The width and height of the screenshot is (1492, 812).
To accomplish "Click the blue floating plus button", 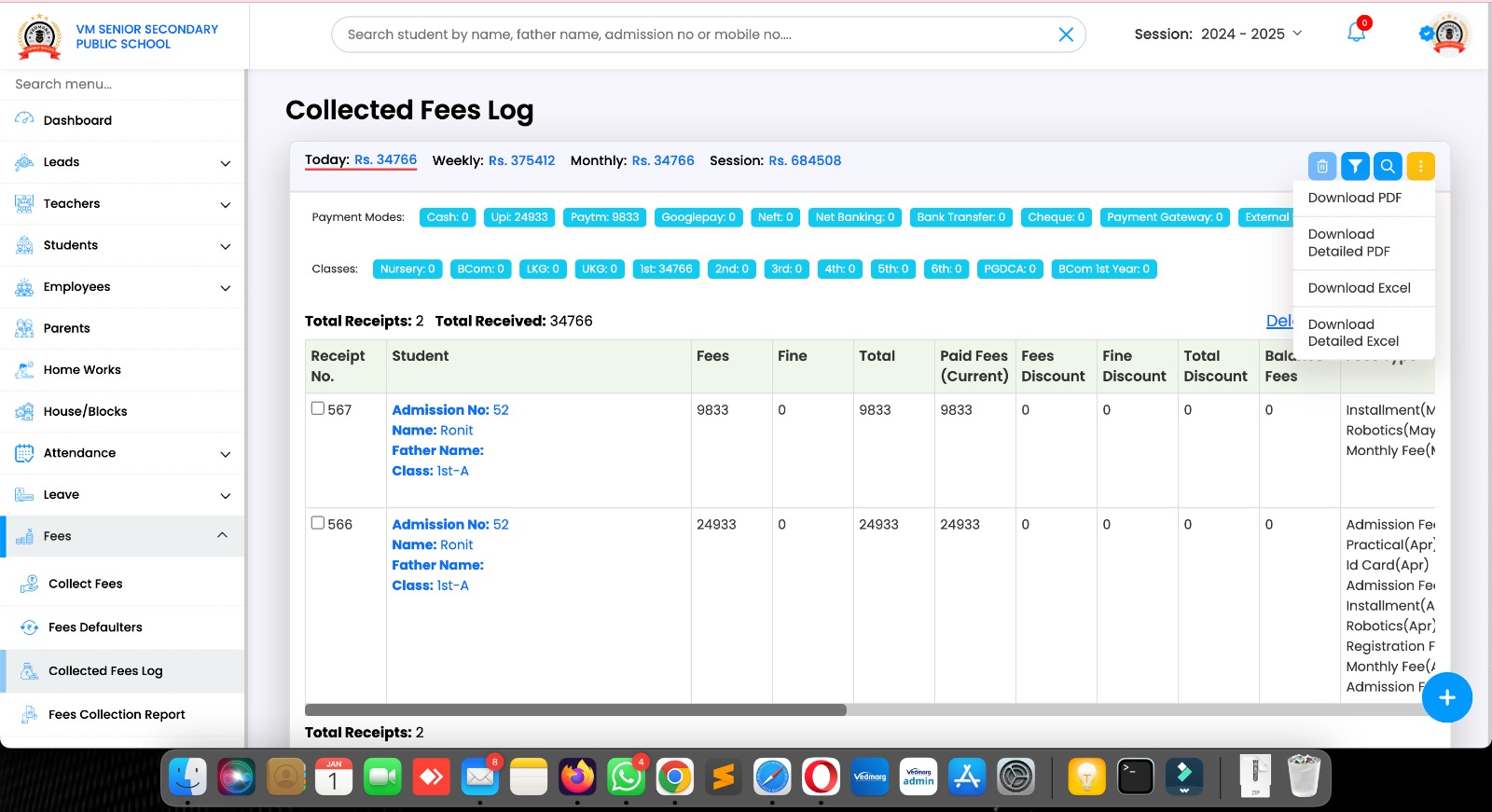I will pyautogui.click(x=1446, y=697).
